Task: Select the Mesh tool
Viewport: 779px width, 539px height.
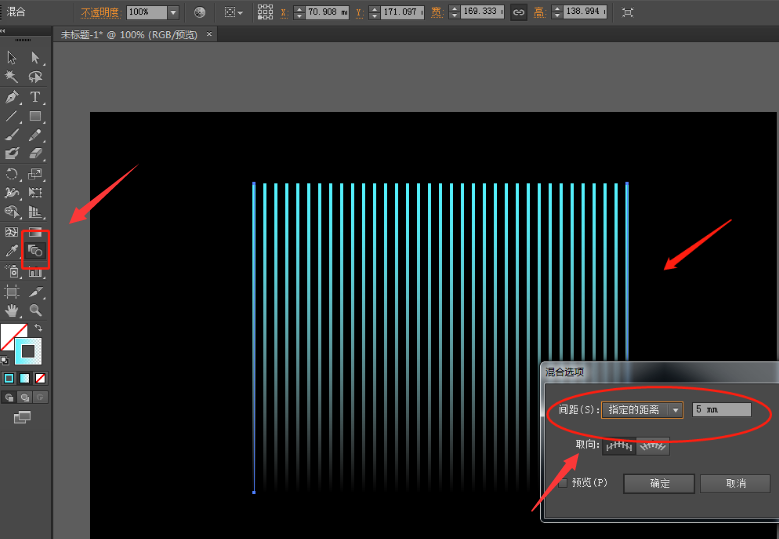Action: click(11, 232)
